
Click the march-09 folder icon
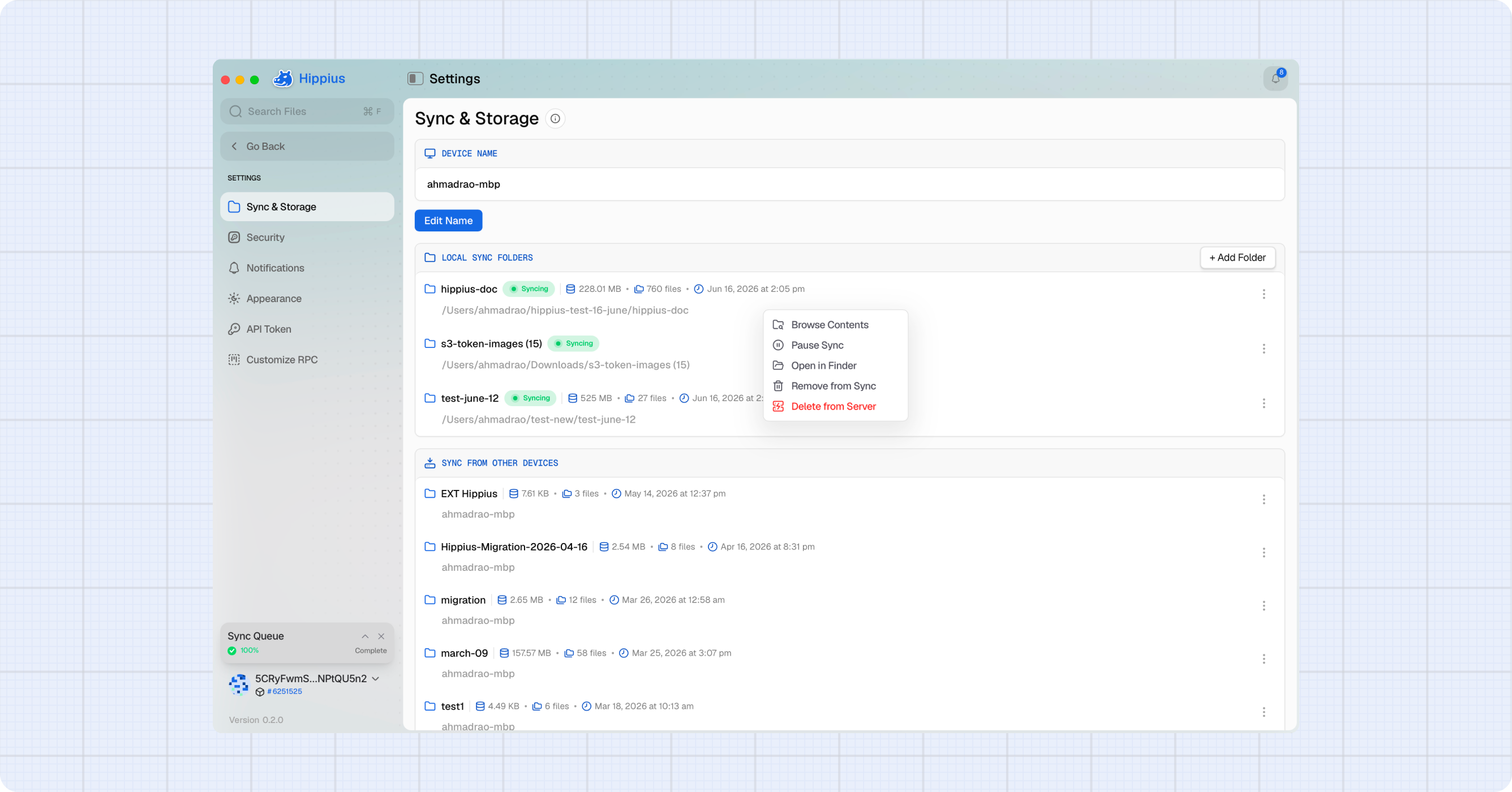coord(429,653)
